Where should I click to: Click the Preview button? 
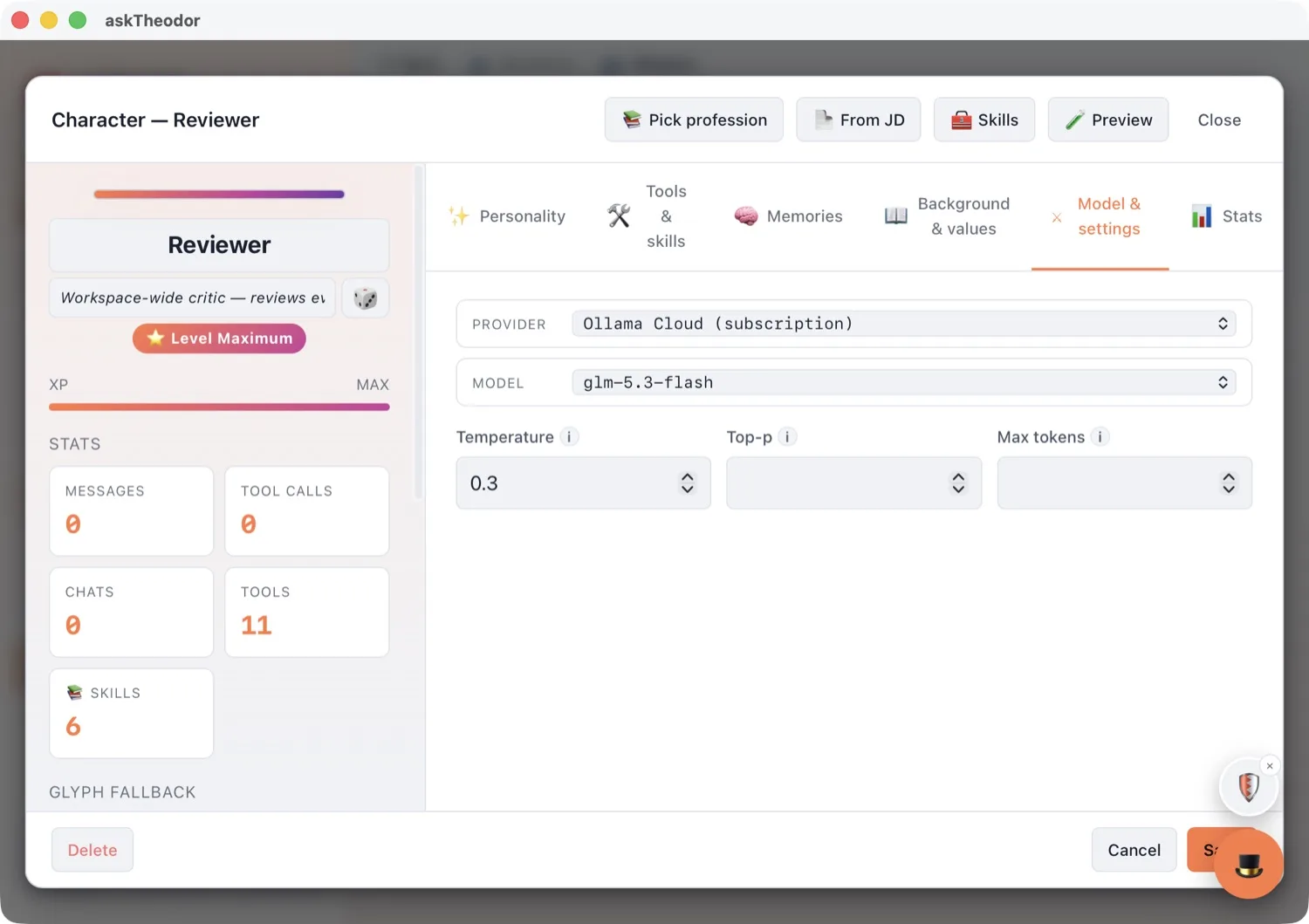coord(1108,120)
